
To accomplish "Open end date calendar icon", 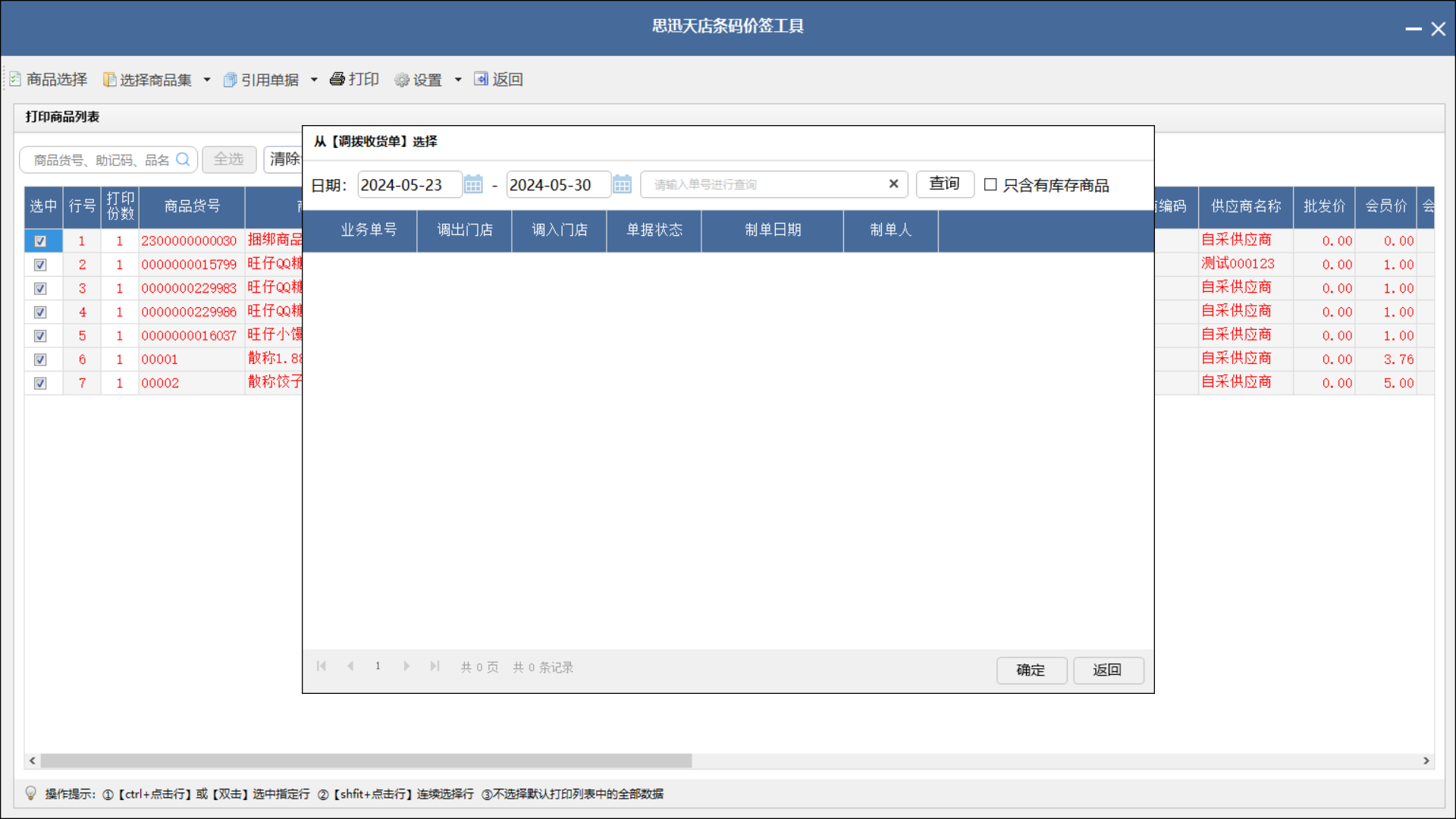I will pos(622,184).
